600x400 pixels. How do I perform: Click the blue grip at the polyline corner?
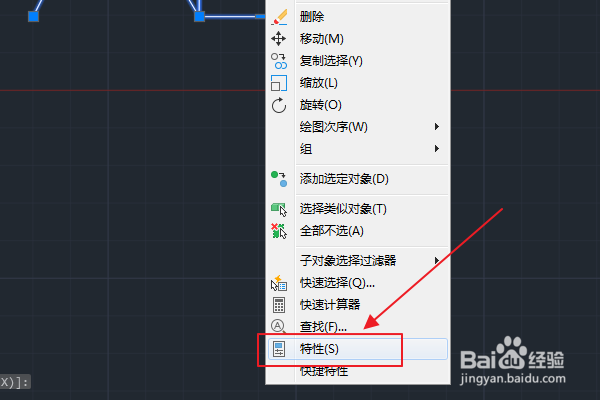coord(199,16)
